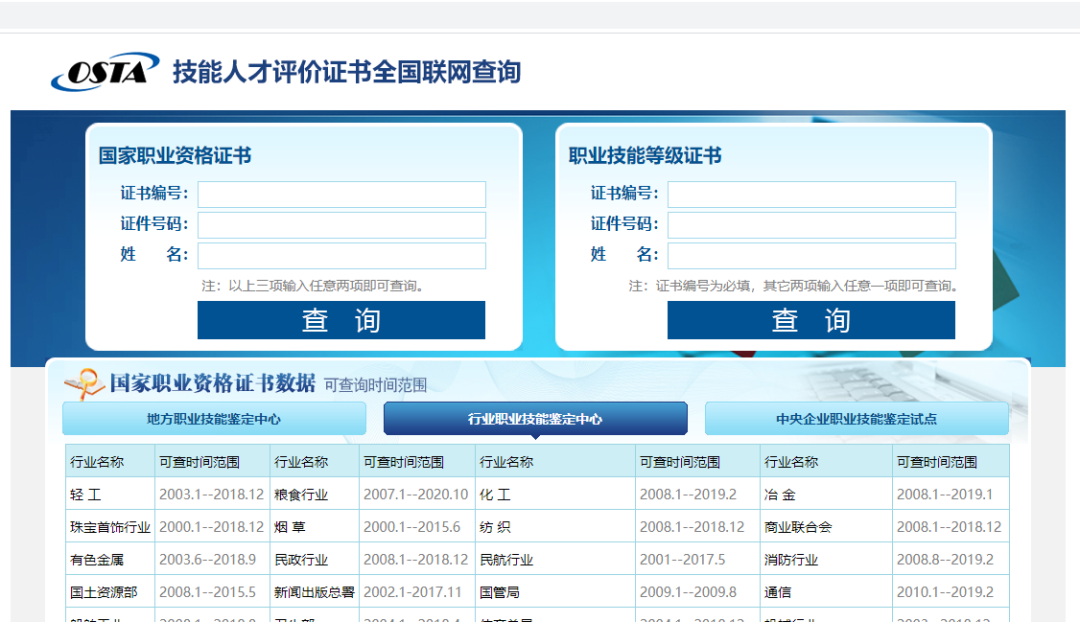Click the 商业联合会 table cell
This screenshot has width=1080, height=622.
tap(798, 527)
